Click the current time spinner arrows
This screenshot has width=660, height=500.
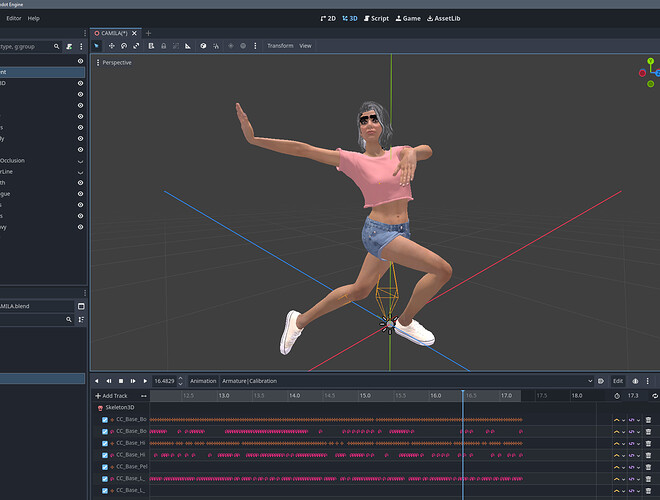coord(181,381)
